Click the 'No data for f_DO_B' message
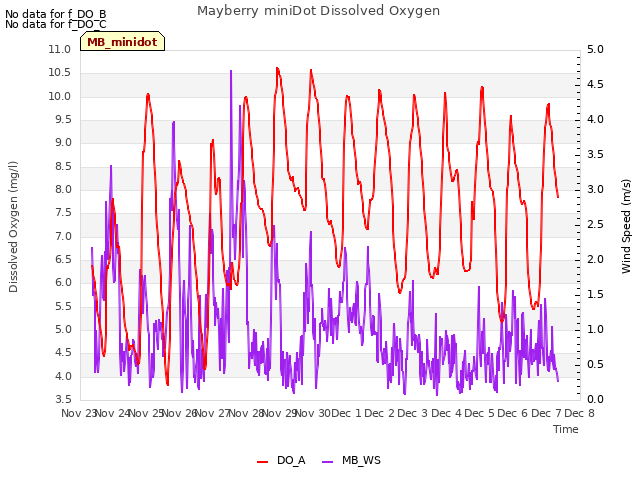Screen dimensions: 640x480 tap(56, 14)
